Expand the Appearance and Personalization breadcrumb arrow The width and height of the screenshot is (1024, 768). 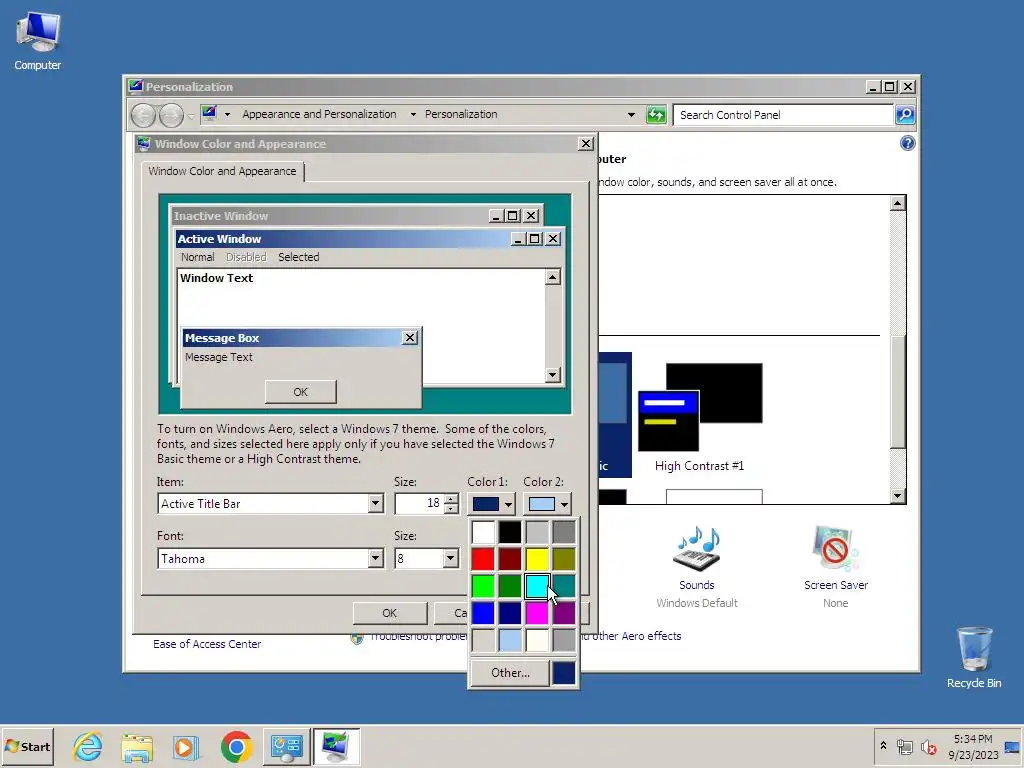pyautogui.click(x=413, y=114)
